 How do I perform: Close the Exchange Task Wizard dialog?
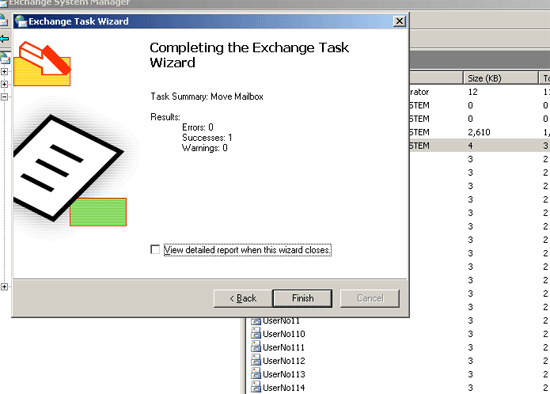[x=399, y=21]
